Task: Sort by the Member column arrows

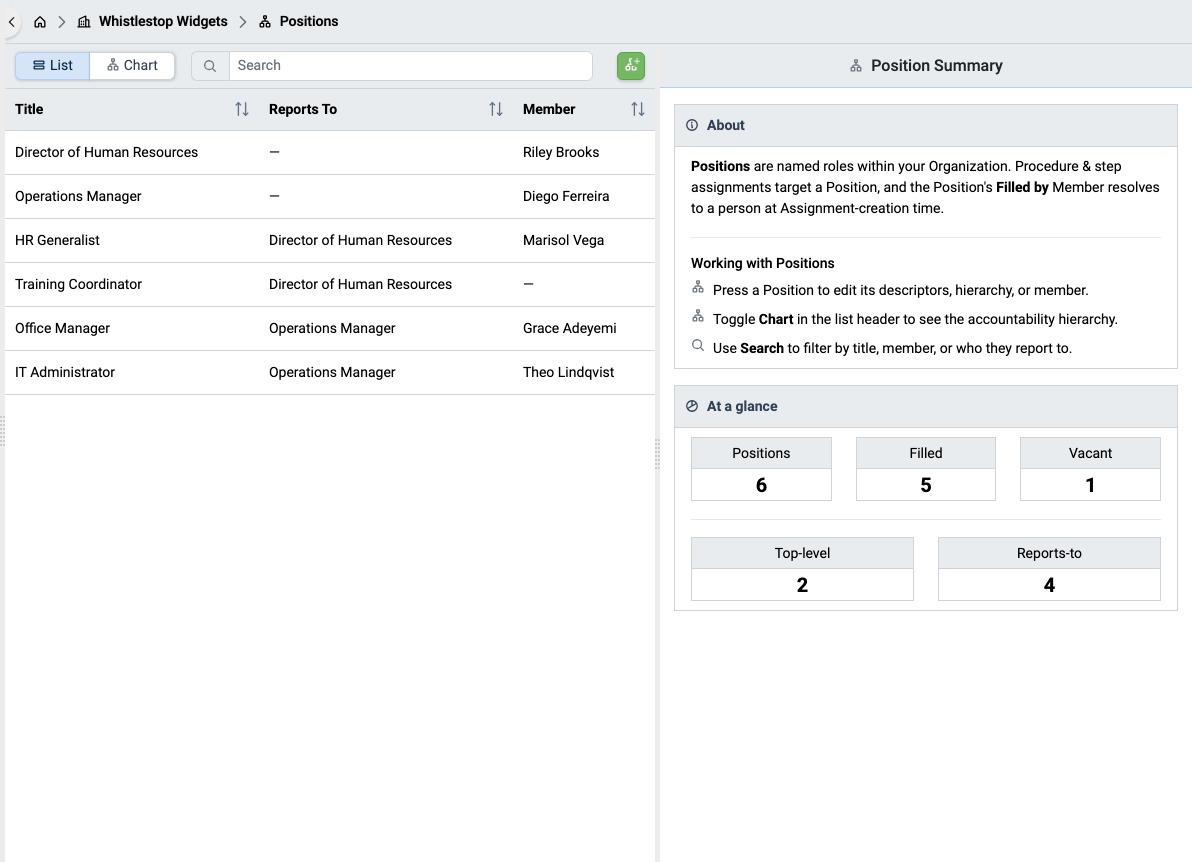Action: coord(638,109)
